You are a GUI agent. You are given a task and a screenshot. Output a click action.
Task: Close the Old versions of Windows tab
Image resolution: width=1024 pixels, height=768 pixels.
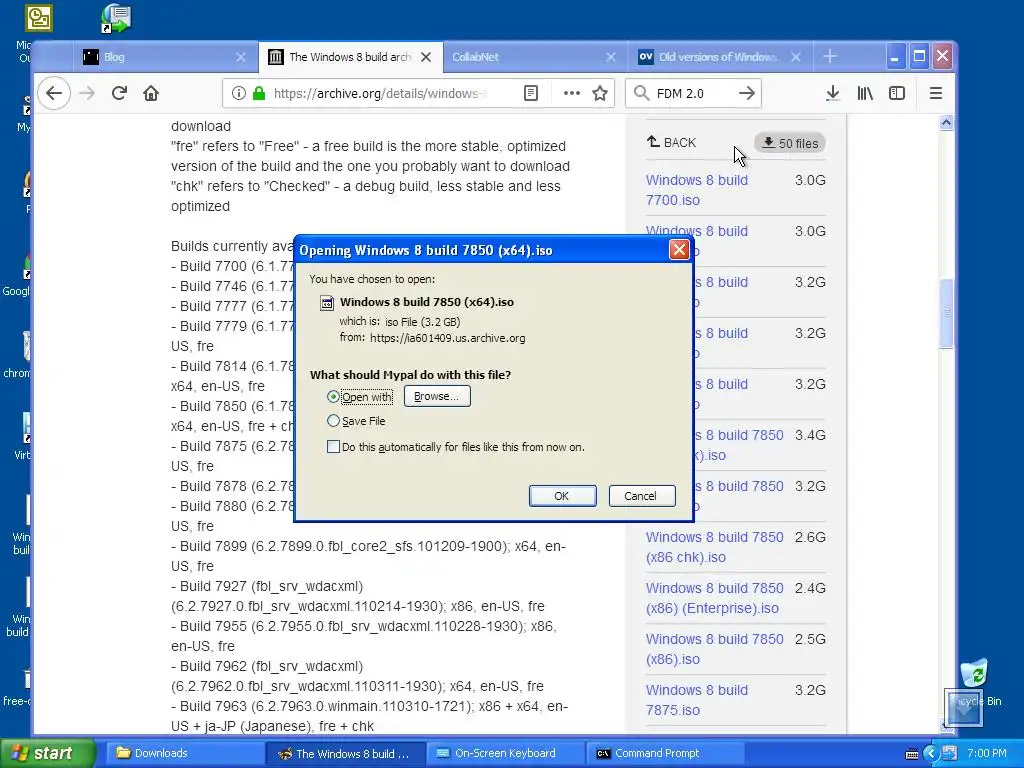pyautogui.click(x=796, y=57)
